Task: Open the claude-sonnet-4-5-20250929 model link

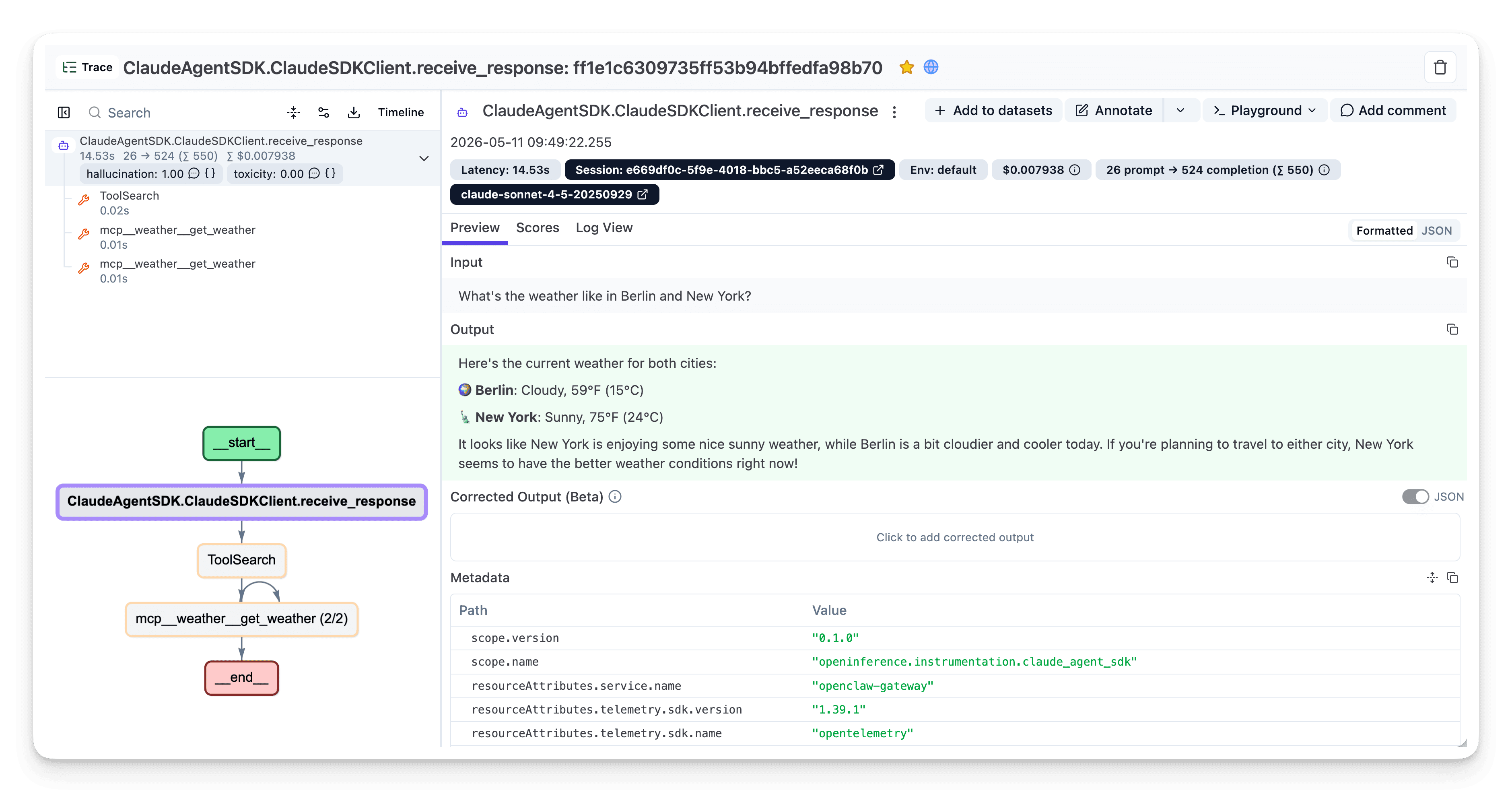Action: click(554, 194)
